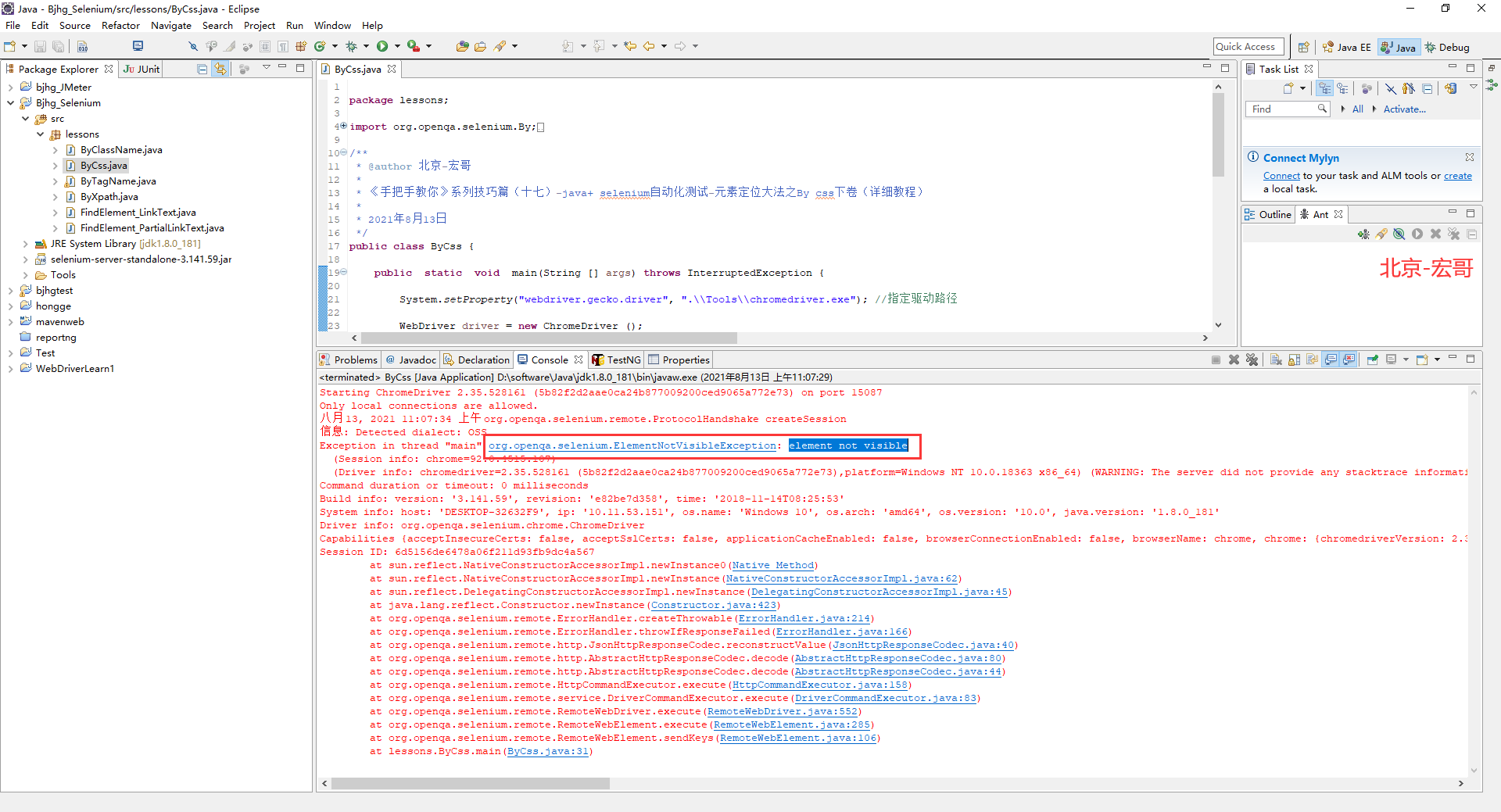Click the Activate... link in Task List
Image resolution: width=1501 pixels, height=812 pixels.
(x=1404, y=109)
